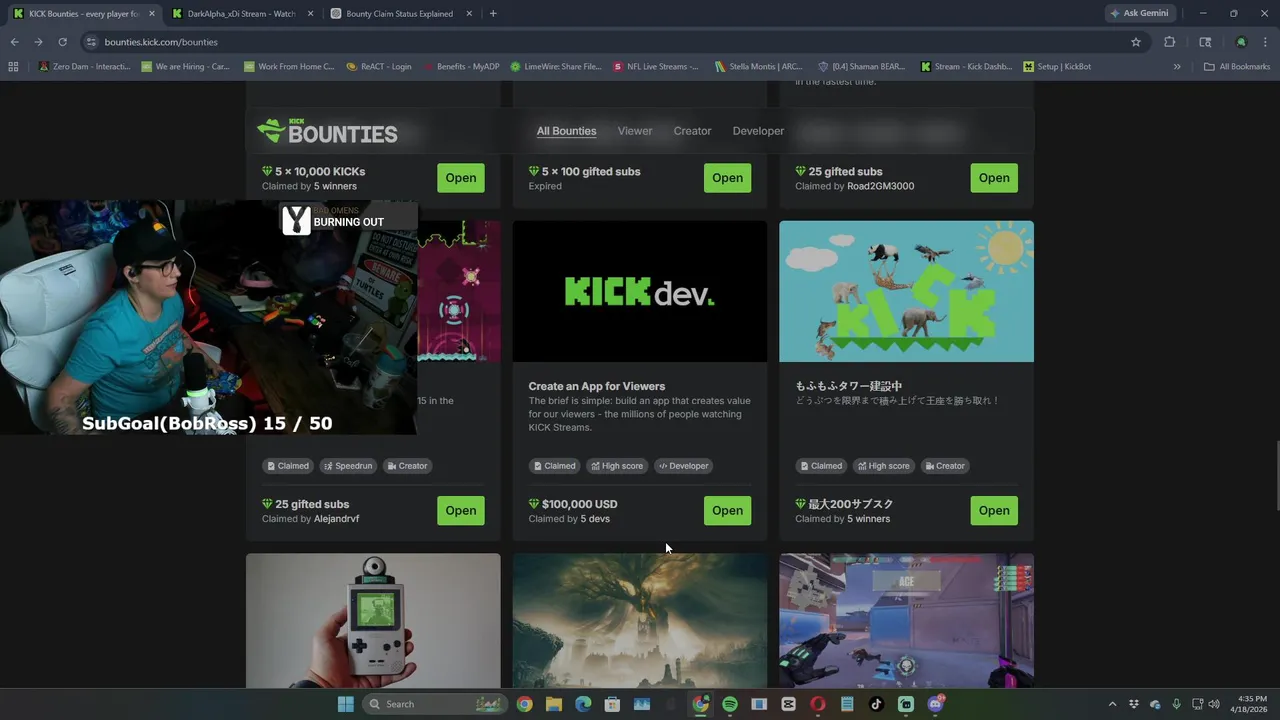Viewport: 1280px width, 720px height.
Task: Open Spotify from the taskbar
Action: click(730, 704)
